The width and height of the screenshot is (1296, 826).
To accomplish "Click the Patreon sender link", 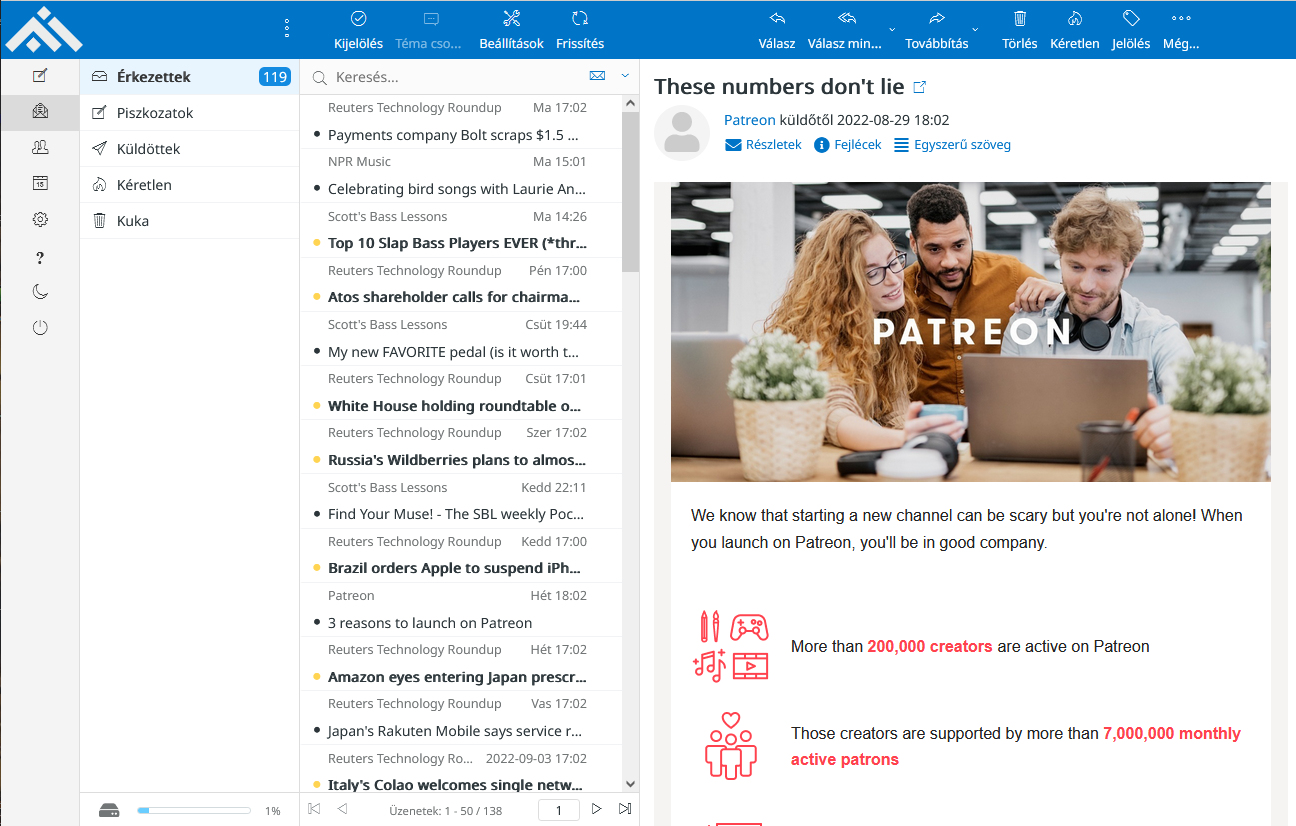I will [x=750, y=120].
